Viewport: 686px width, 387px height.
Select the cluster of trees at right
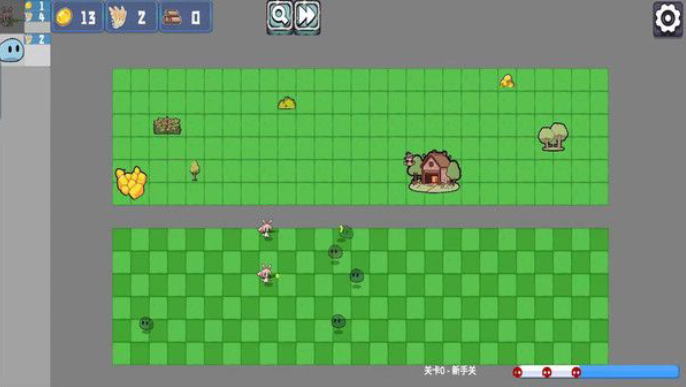pyautogui.click(x=553, y=137)
